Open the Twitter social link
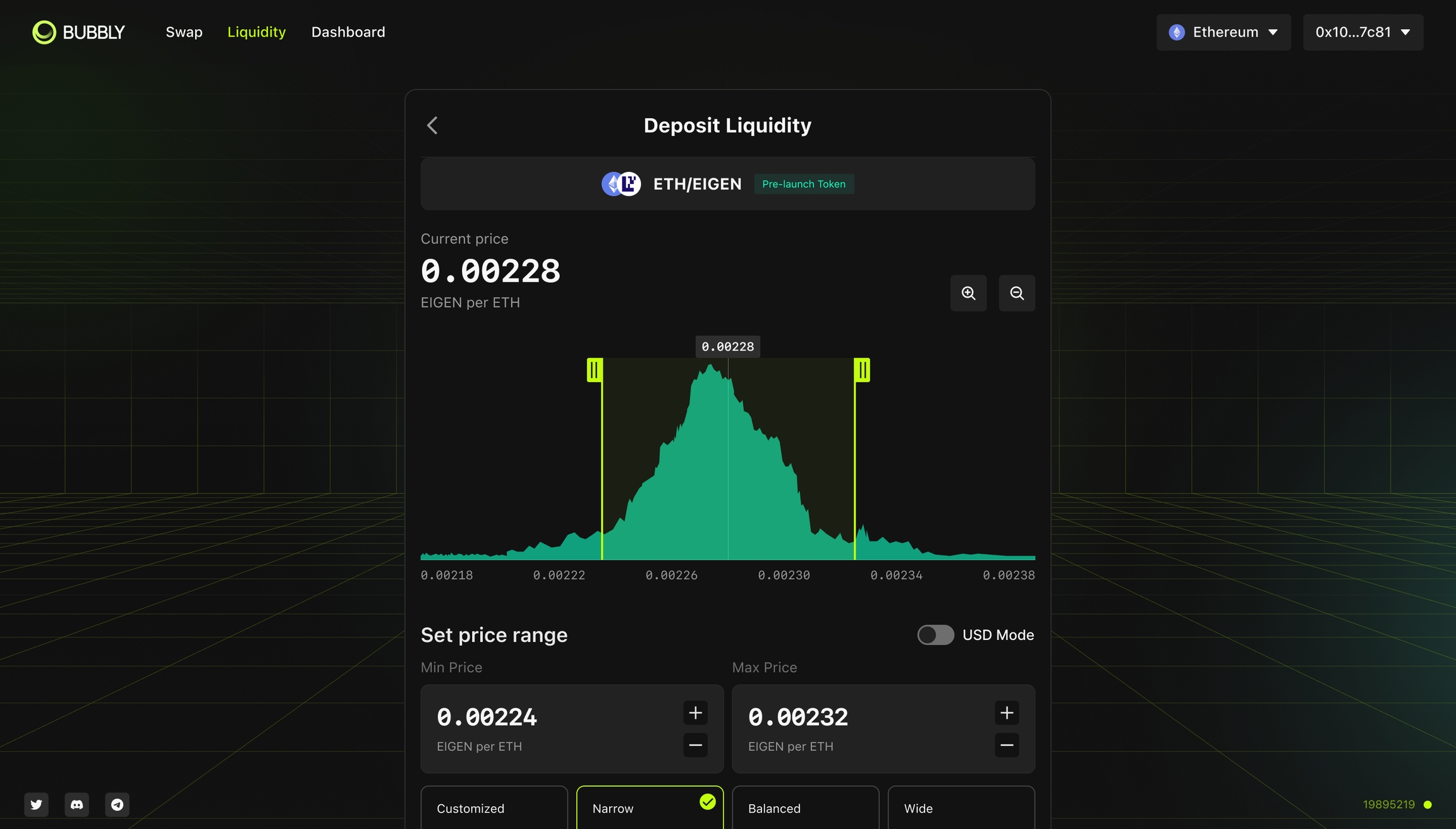The image size is (1456, 829). click(36, 804)
